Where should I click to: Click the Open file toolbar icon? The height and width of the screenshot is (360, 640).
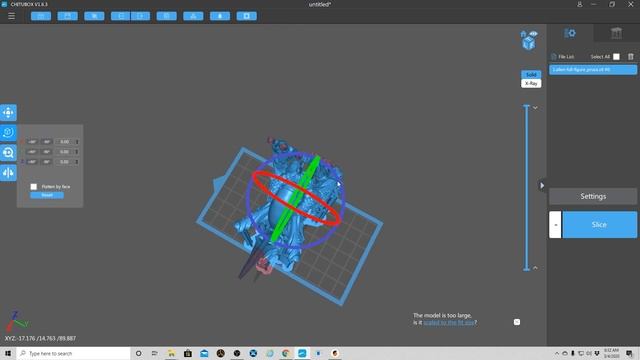tap(41, 16)
